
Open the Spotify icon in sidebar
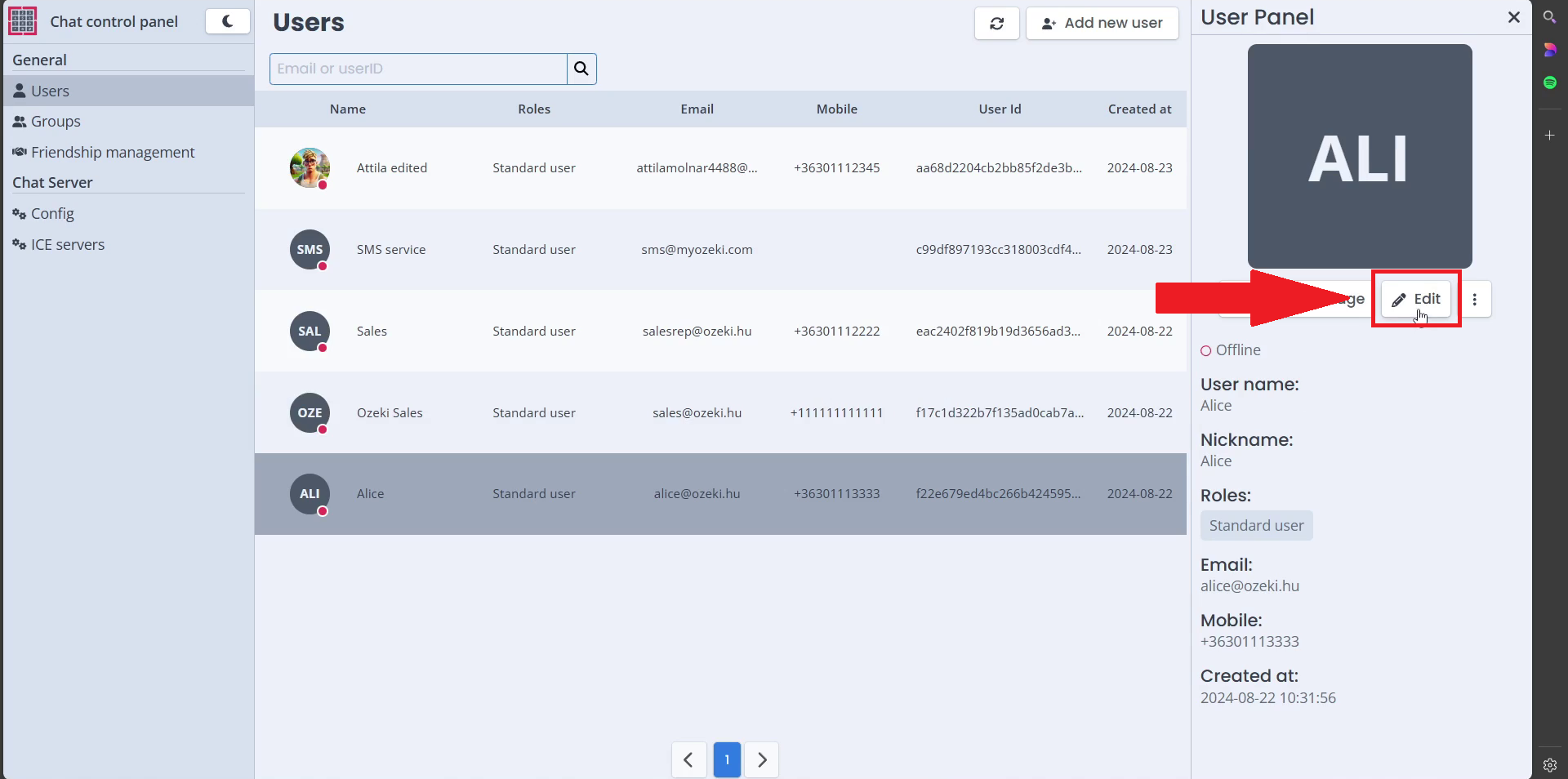pos(1549,82)
